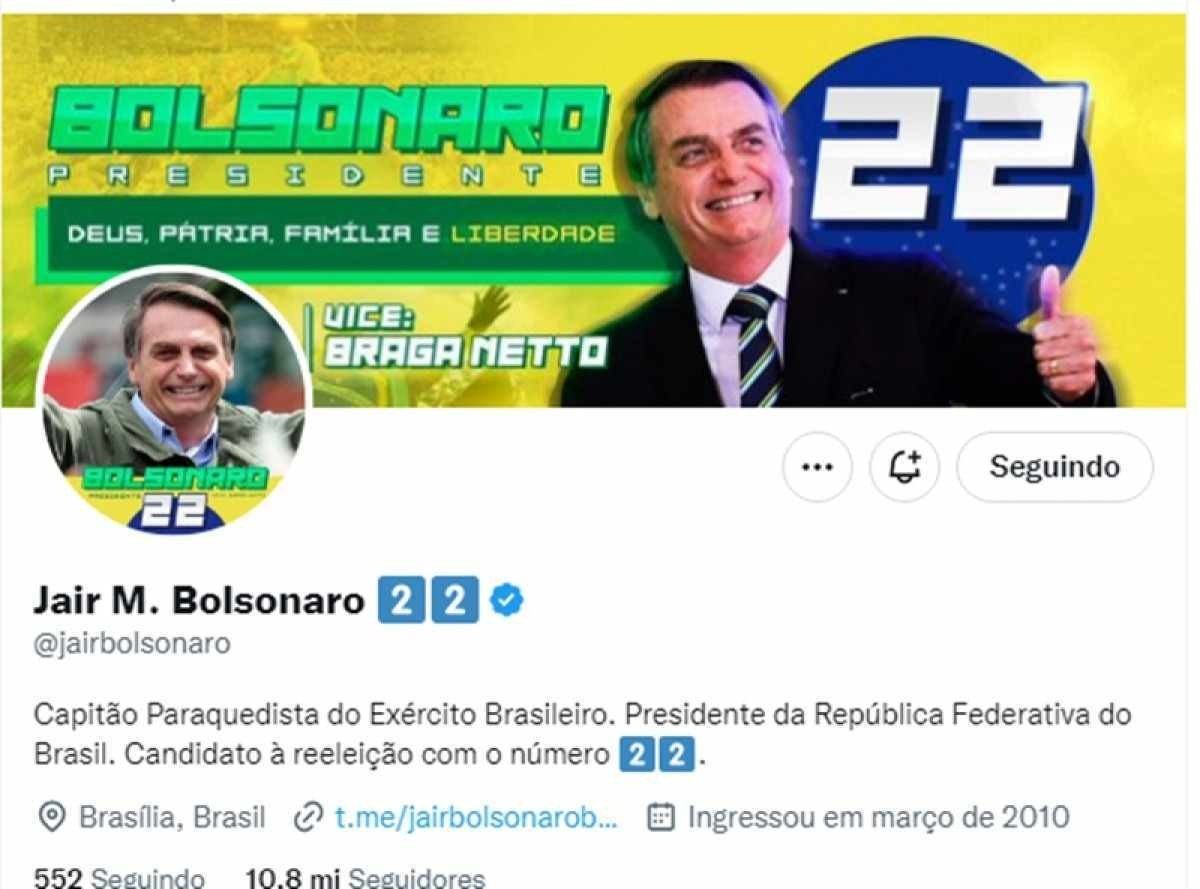The image size is (1200, 889).
Task: Click the link chain icon
Action: click(x=308, y=817)
